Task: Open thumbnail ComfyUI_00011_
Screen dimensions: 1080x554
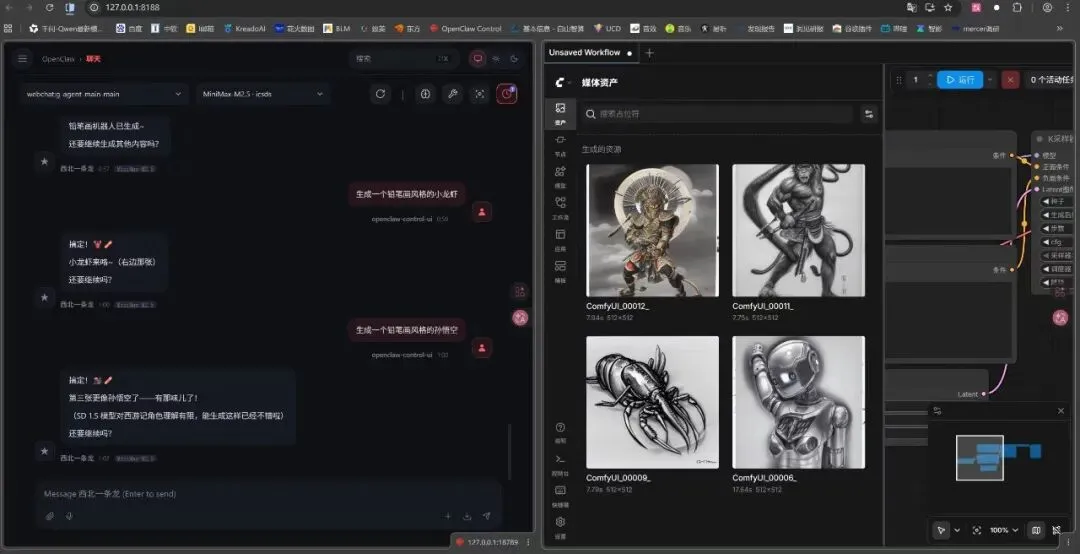Action: coord(798,230)
